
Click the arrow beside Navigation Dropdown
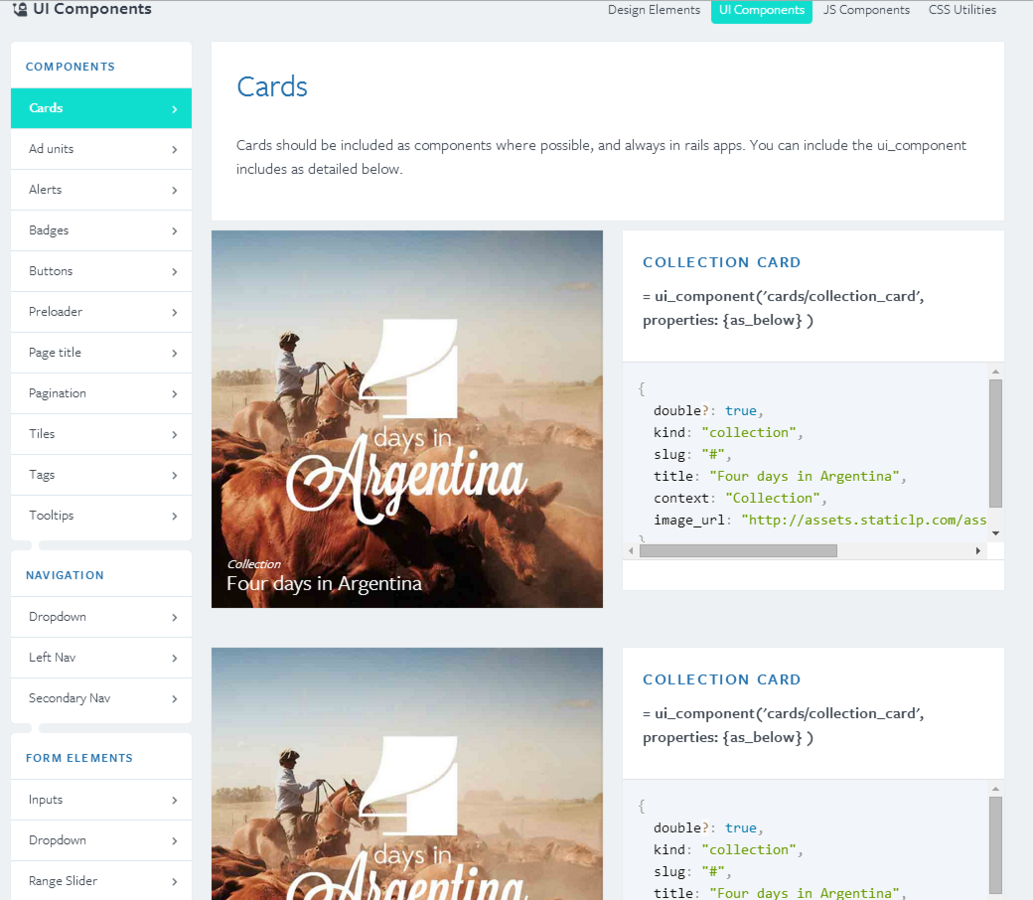pos(175,618)
